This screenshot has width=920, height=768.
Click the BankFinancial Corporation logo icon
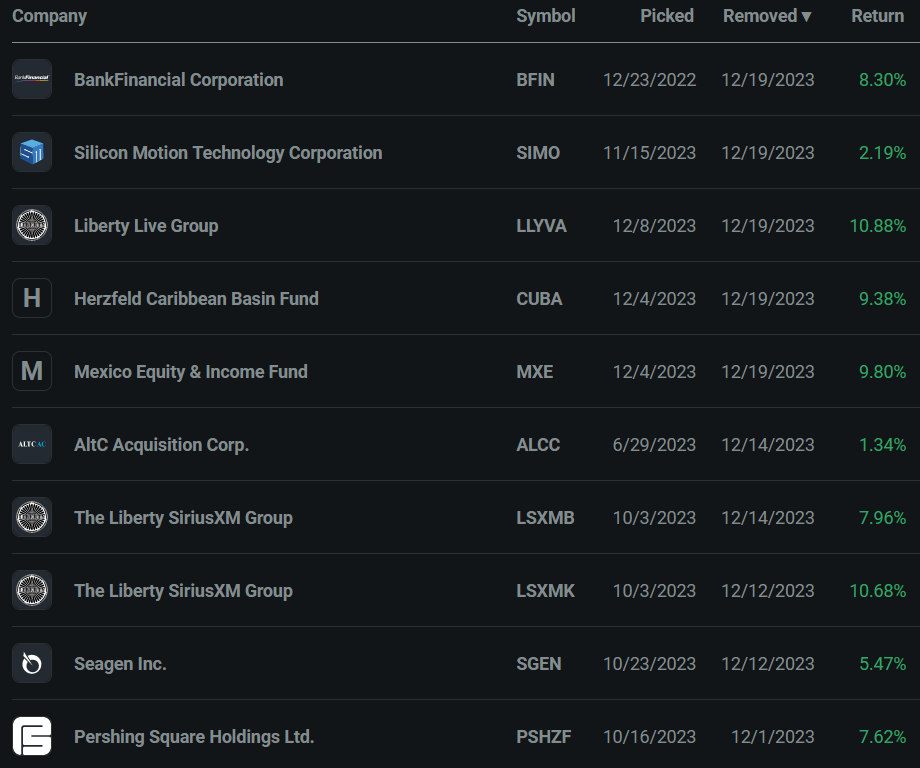click(32, 80)
